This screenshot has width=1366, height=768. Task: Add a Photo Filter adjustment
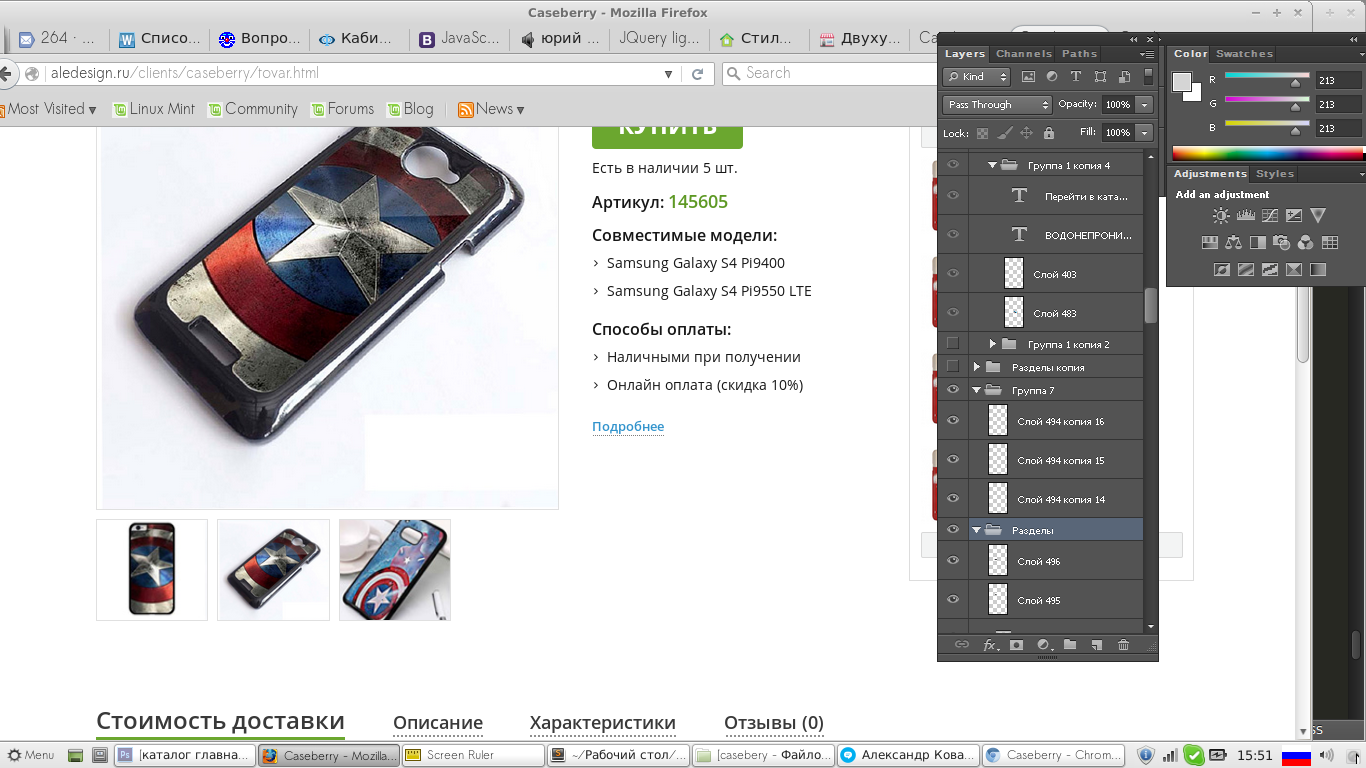1281,242
